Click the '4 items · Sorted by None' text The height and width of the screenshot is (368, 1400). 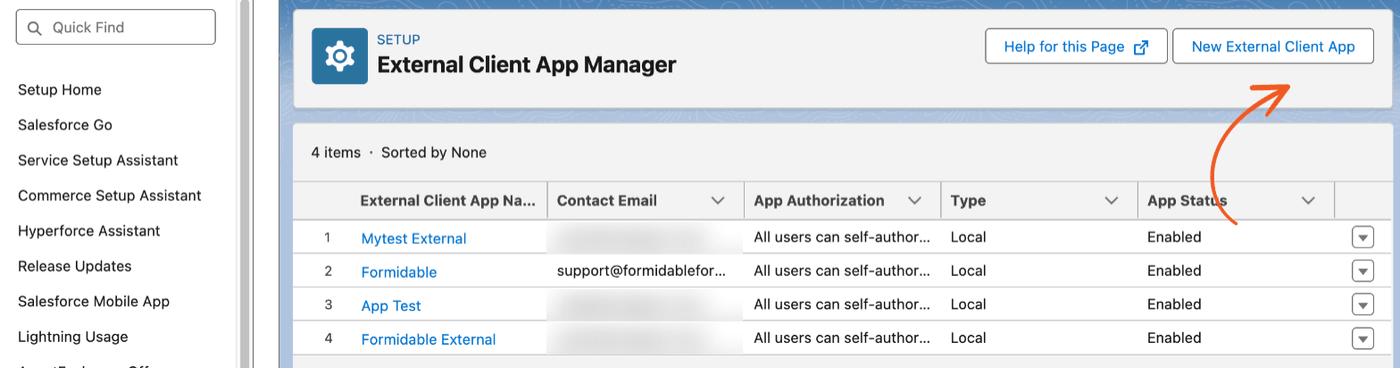click(x=399, y=153)
